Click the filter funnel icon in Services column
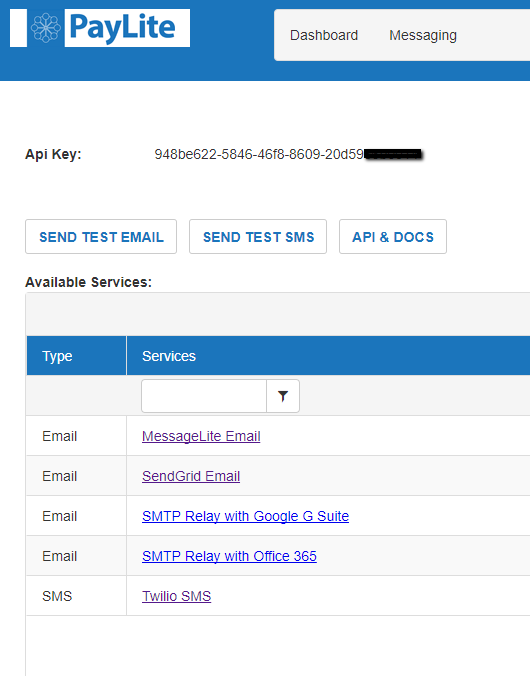Screen dimensions: 530x676 tap(283, 396)
